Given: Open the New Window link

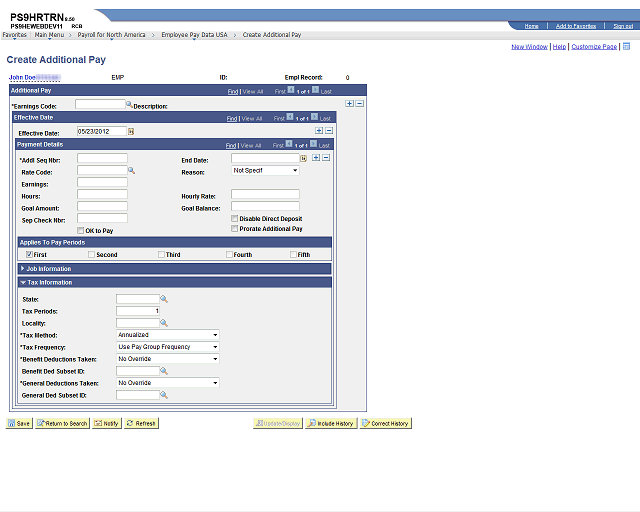Looking at the screenshot, I should tap(529, 47).
